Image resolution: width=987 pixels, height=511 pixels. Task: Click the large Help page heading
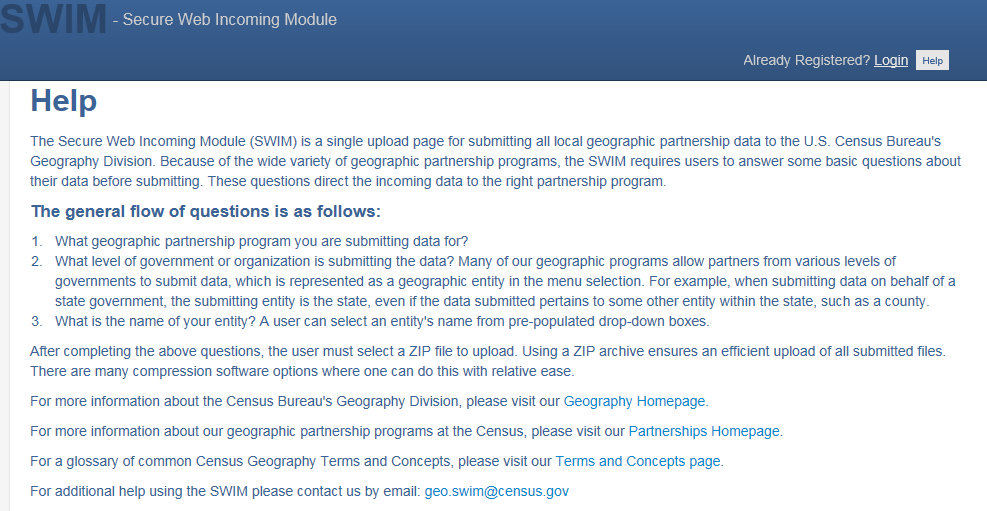coord(64,101)
